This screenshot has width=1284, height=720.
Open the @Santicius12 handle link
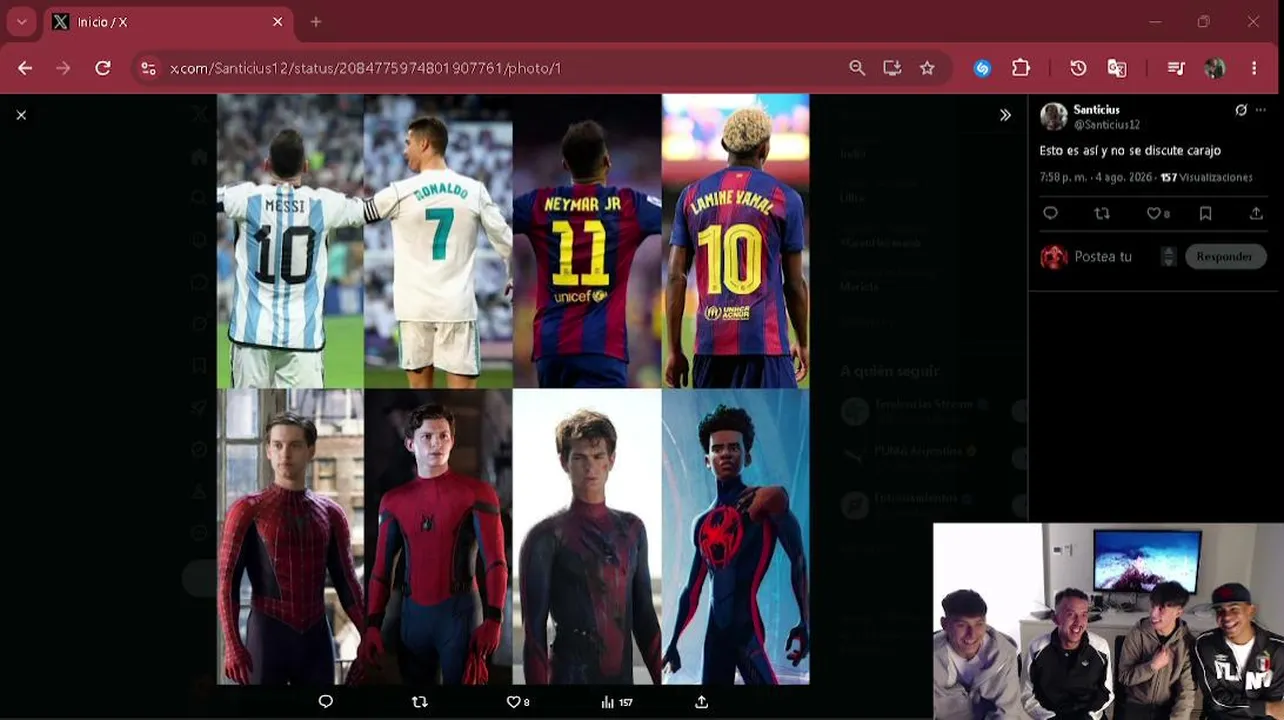[x=1106, y=125]
